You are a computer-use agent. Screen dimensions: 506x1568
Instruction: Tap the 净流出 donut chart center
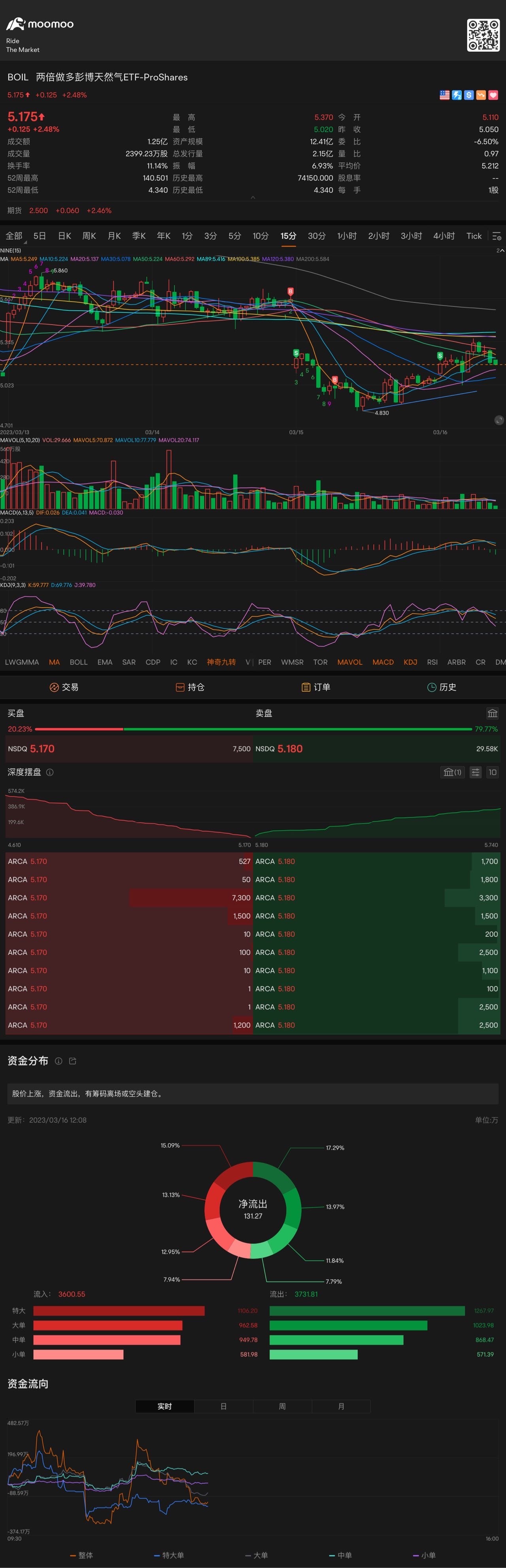pyautogui.click(x=253, y=1209)
